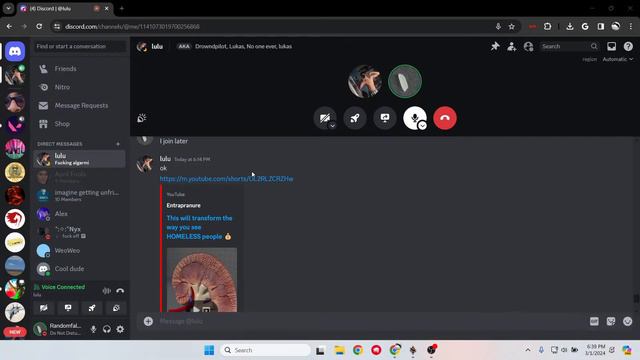Image resolution: width=640 pixels, height=360 pixels.
Task: Toggle camera in the call controls
Action: [325, 118]
